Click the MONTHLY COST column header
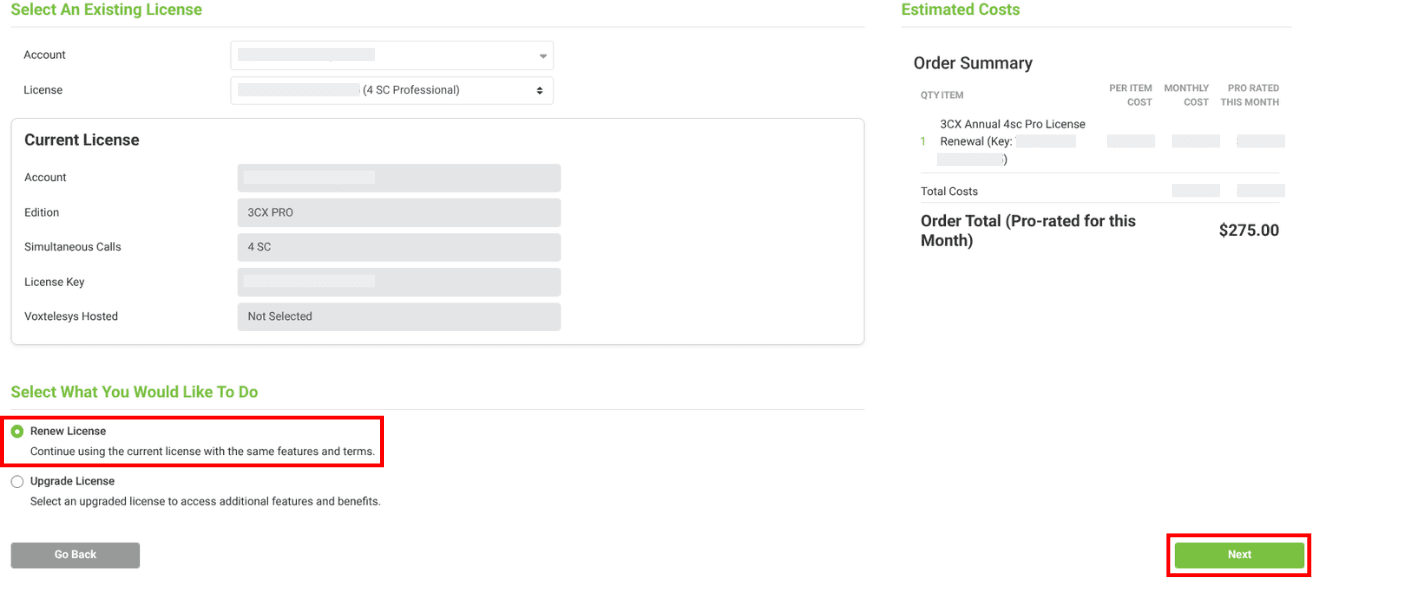 pyautogui.click(x=1187, y=95)
